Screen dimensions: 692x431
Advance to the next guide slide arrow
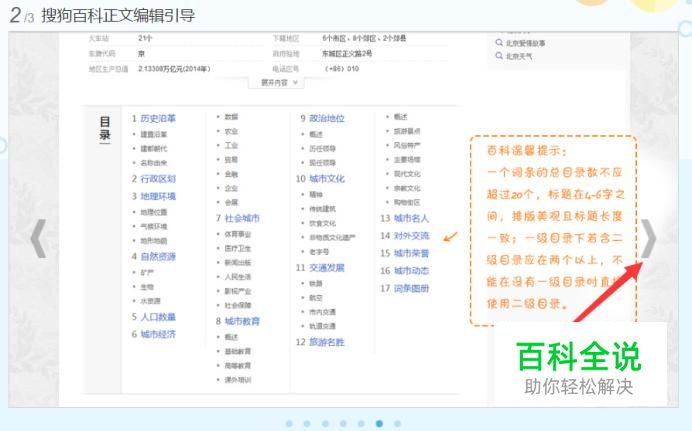click(x=648, y=238)
